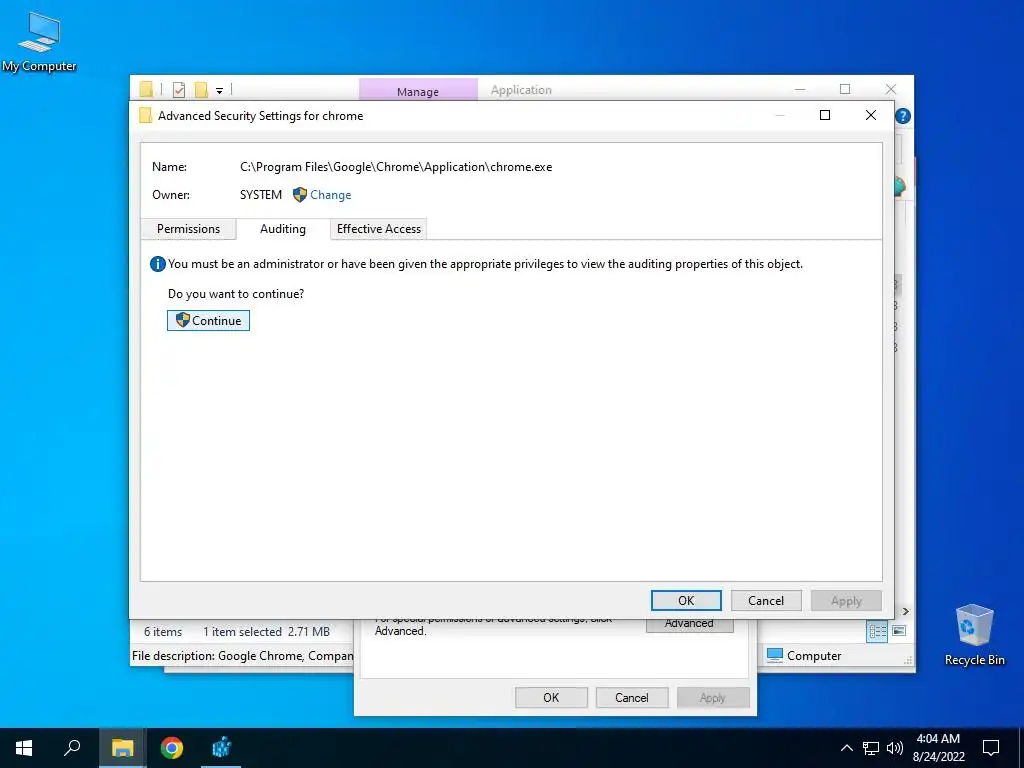
Task: Show hidden icons in system tray
Action: point(846,748)
